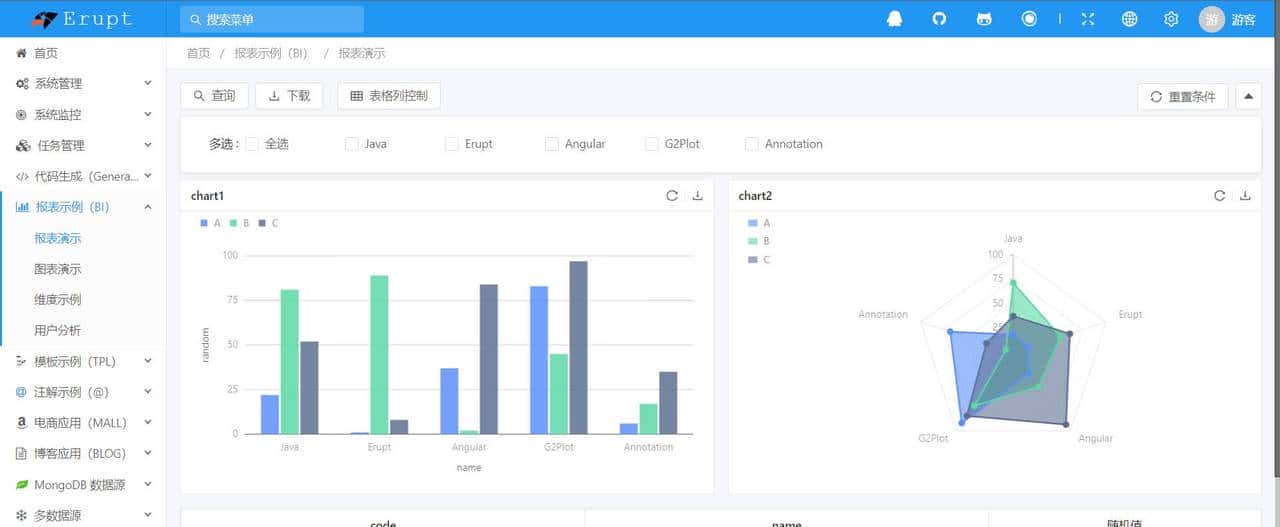Click the QQ penguin icon in header
The image size is (1280, 527).
(x=894, y=19)
